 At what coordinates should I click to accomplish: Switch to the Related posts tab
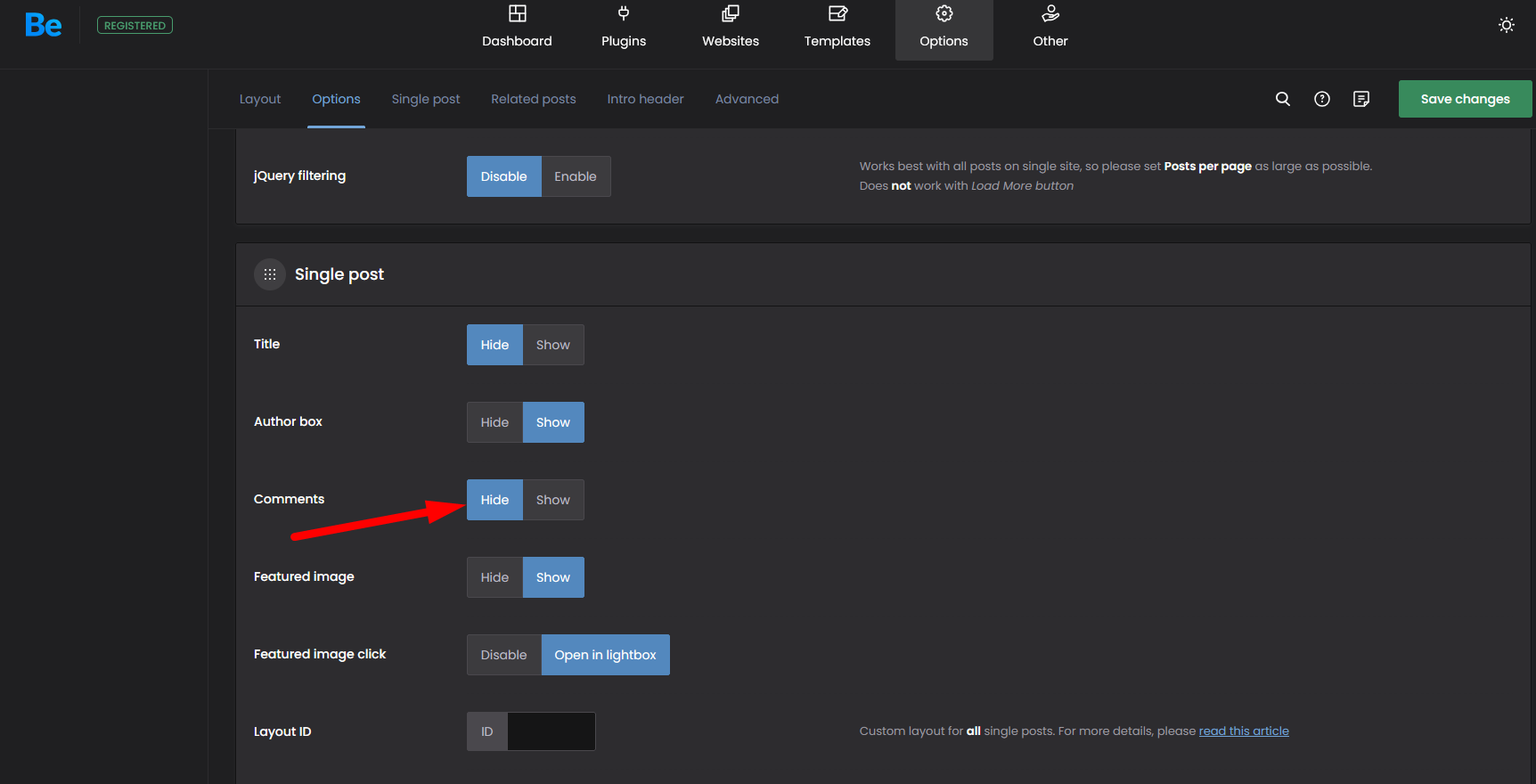533,99
